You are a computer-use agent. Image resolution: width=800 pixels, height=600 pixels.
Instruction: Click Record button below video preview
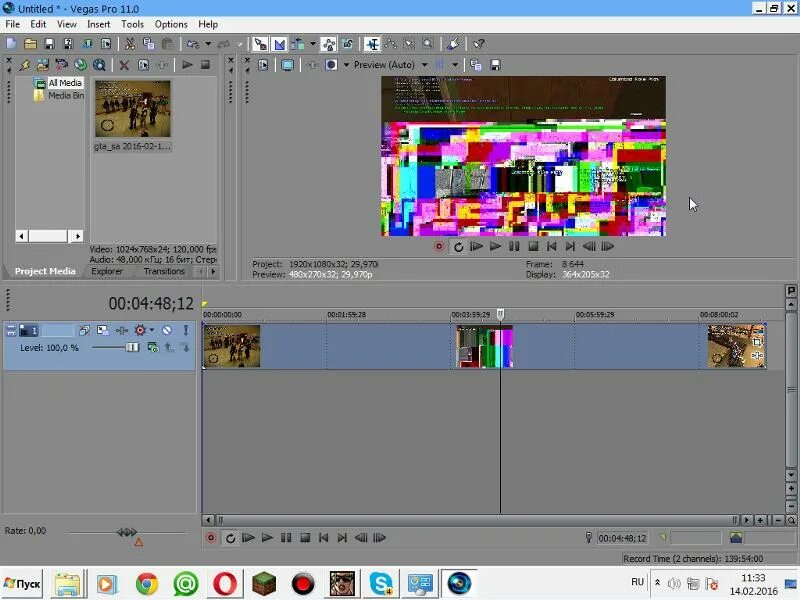coord(439,247)
